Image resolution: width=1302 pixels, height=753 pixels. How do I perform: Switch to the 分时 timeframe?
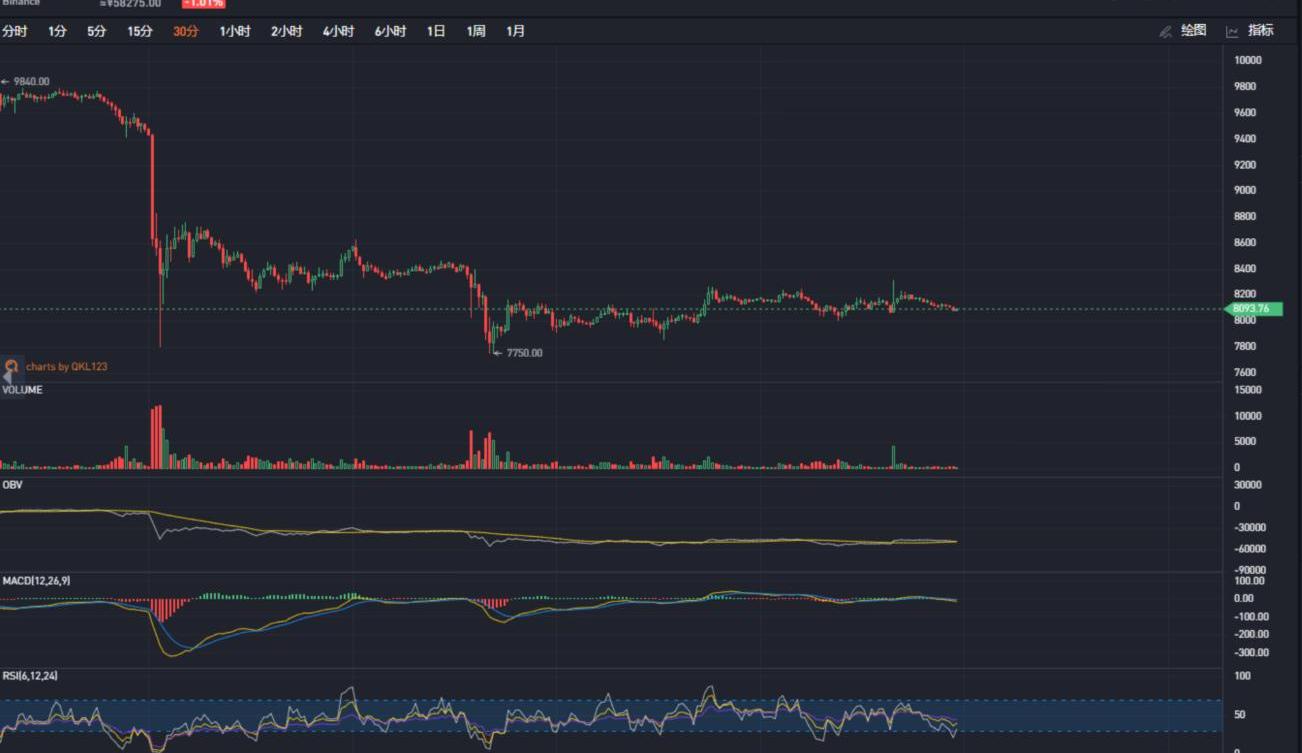click(14, 31)
